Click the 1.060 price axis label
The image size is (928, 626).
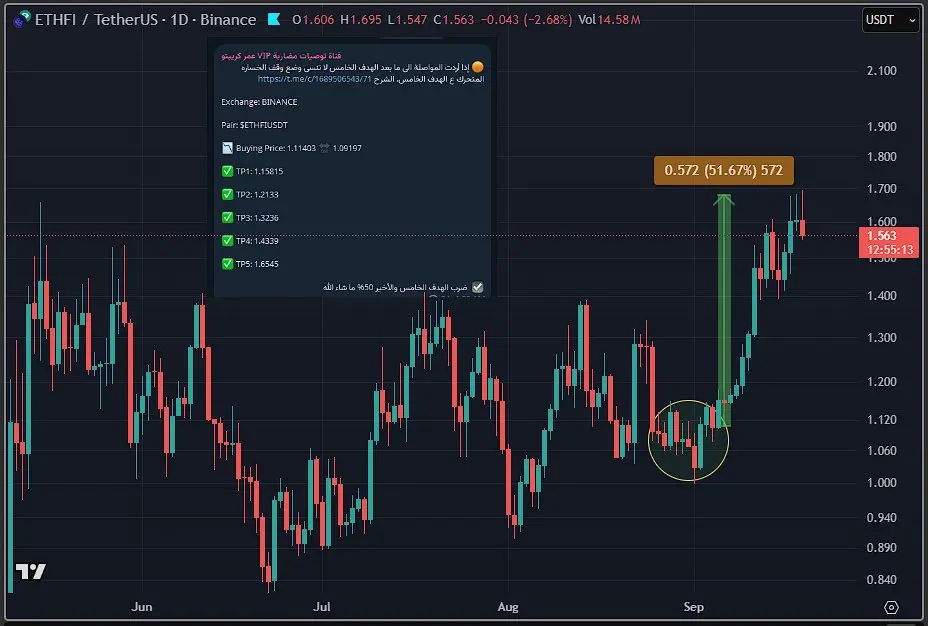(882, 450)
